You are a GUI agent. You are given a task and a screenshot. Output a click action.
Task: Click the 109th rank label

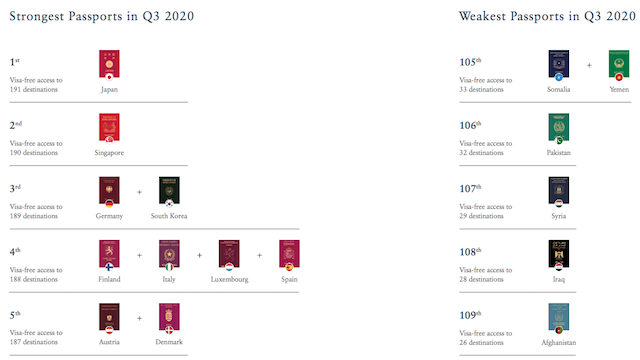click(470, 315)
